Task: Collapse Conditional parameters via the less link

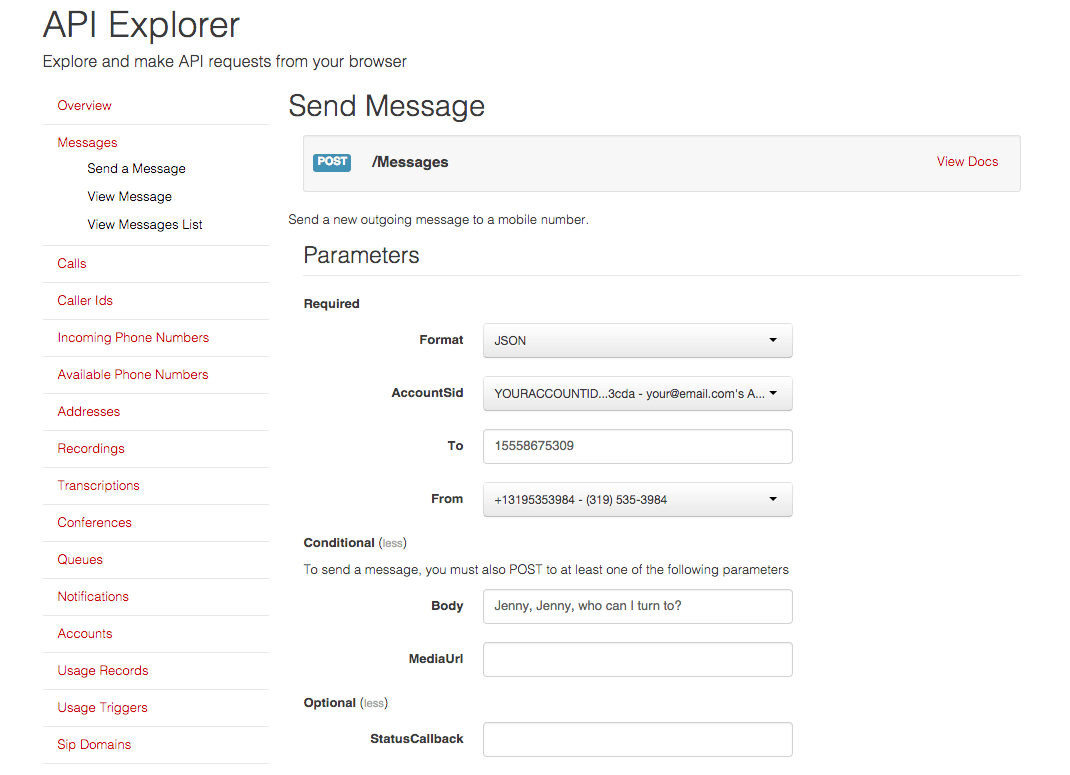Action: click(392, 543)
